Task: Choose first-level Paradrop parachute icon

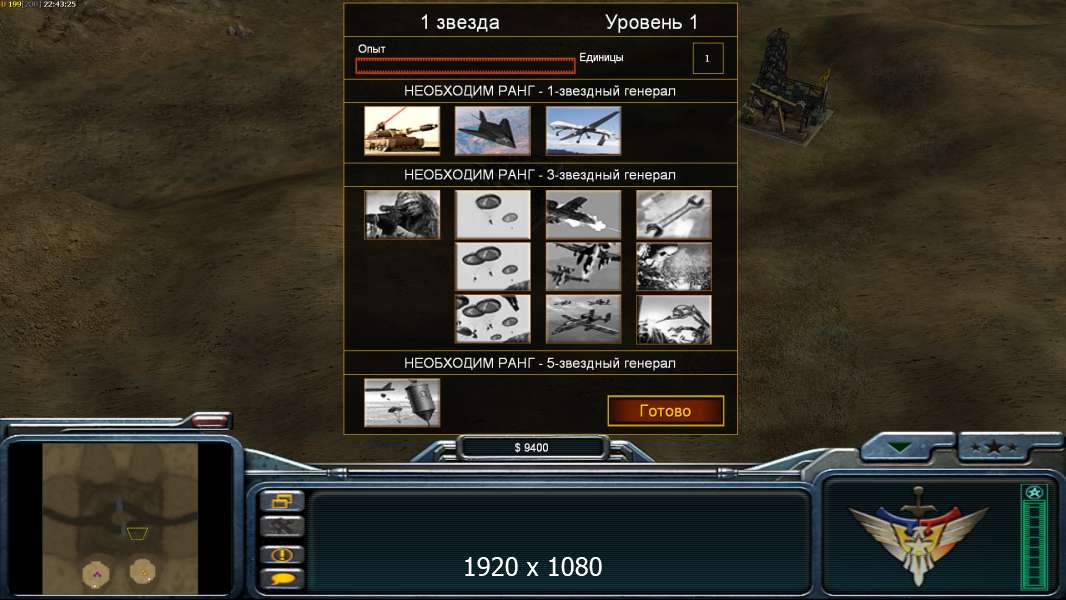Action: [x=492, y=215]
